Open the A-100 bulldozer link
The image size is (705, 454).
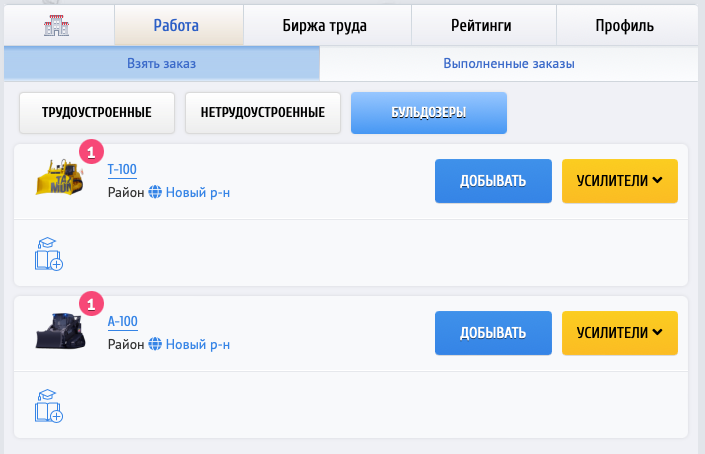[x=122, y=321]
